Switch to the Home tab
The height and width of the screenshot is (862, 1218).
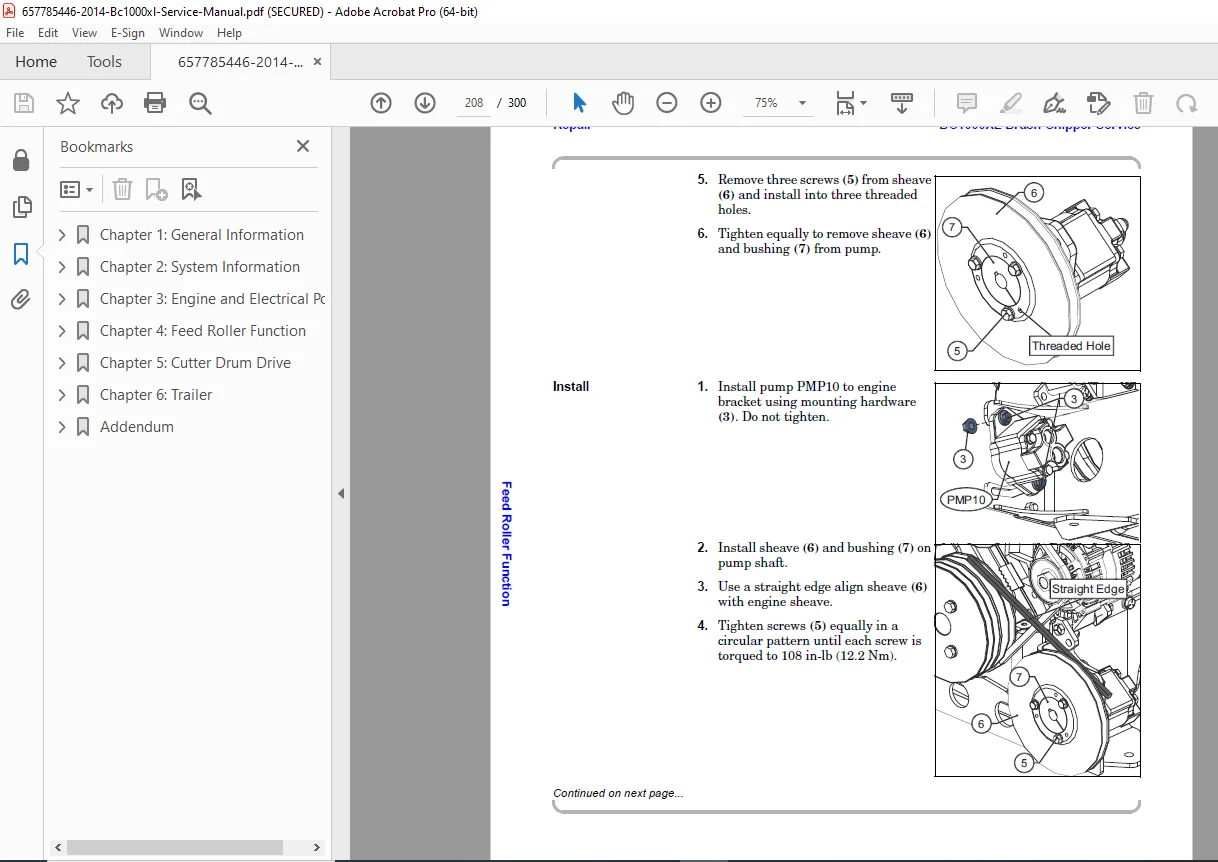pyautogui.click(x=36, y=62)
